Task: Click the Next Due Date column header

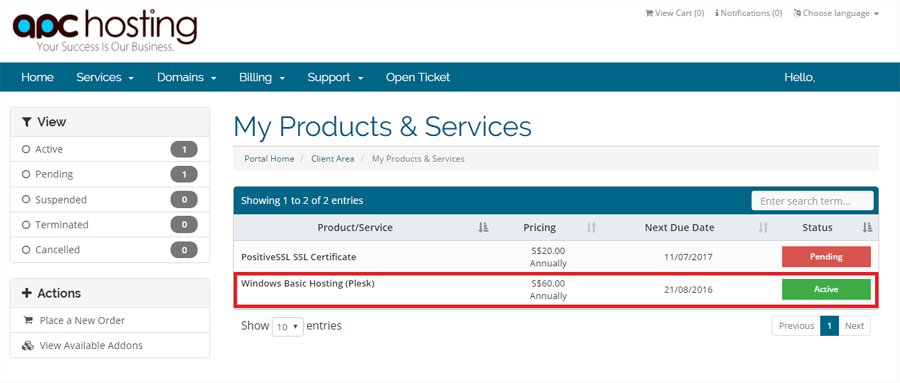Action: point(679,228)
